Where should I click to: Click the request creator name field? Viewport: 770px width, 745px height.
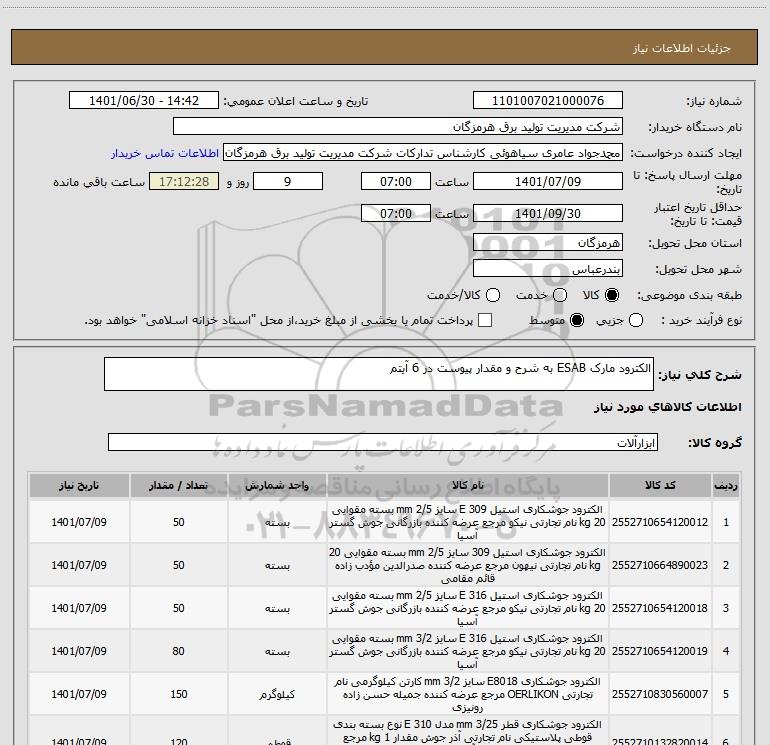[423, 153]
